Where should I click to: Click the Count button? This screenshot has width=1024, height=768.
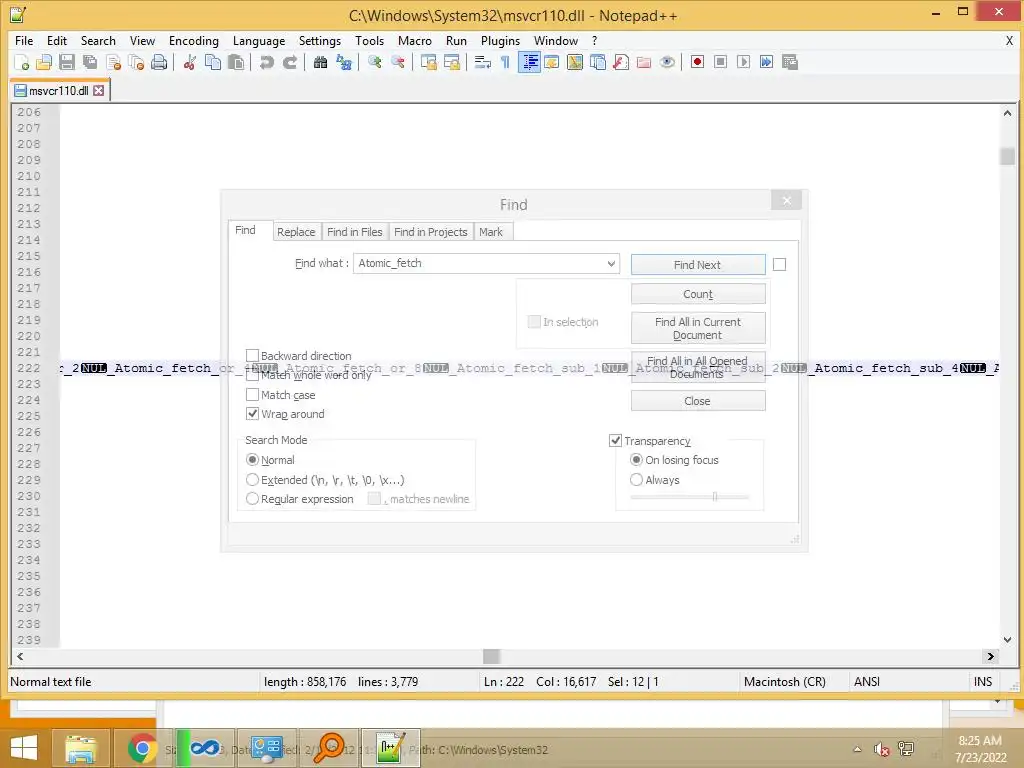pyautogui.click(x=697, y=294)
